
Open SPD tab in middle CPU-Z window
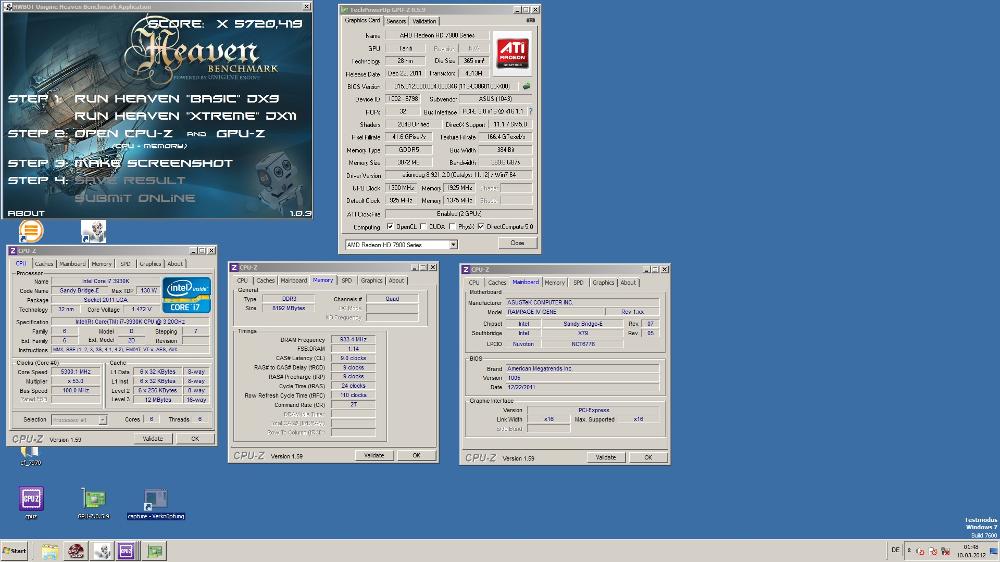tap(346, 280)
